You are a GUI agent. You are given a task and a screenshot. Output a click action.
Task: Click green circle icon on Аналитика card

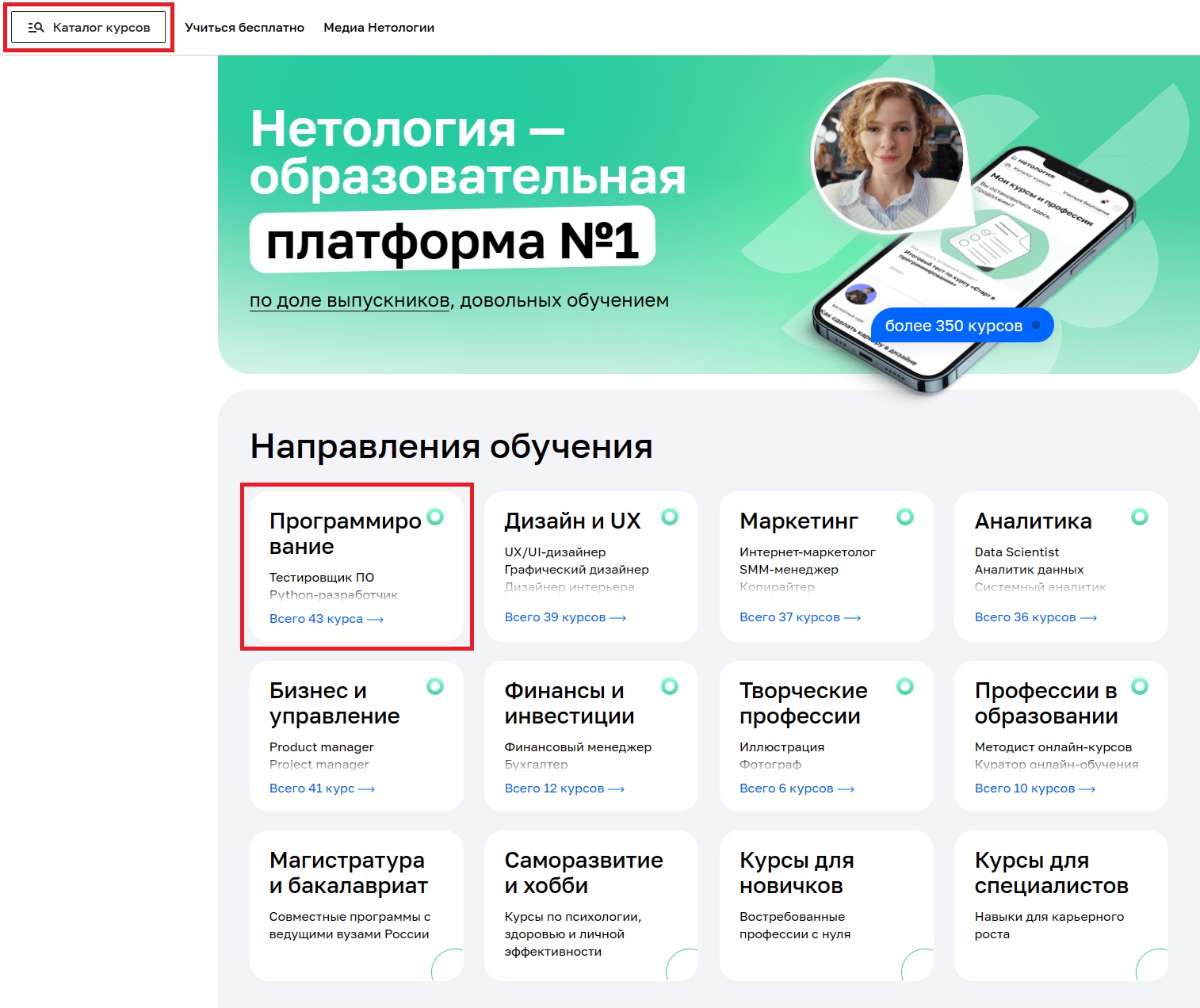point(1140,517)
